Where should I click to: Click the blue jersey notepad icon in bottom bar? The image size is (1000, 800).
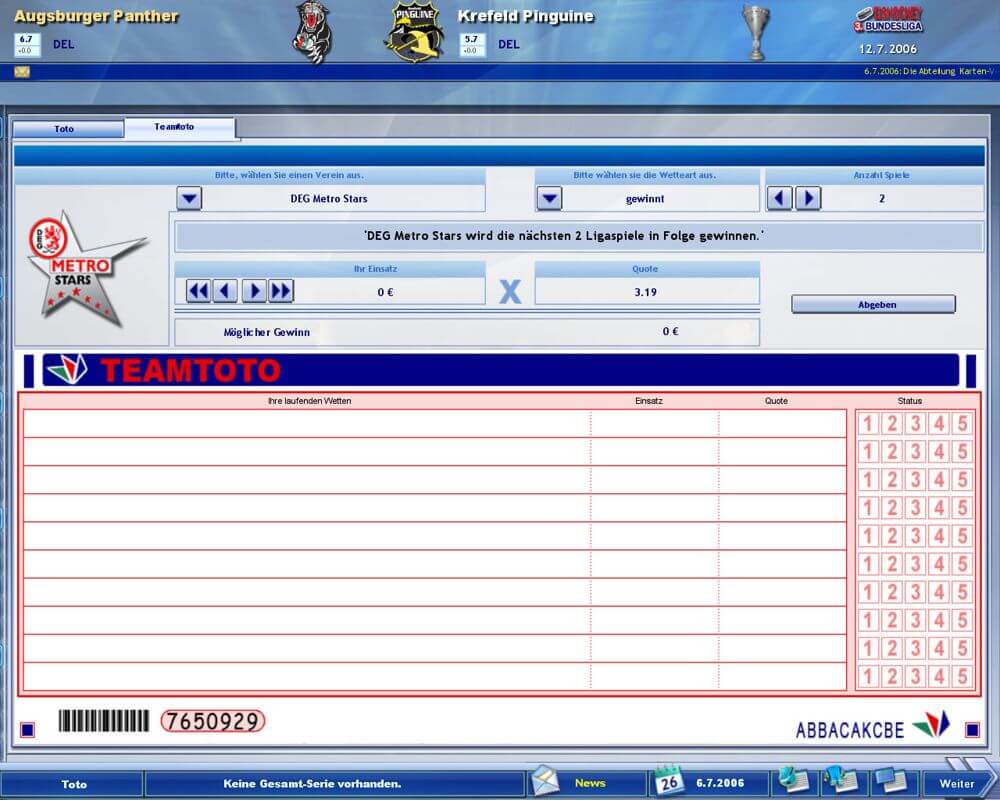coord(841,781)
